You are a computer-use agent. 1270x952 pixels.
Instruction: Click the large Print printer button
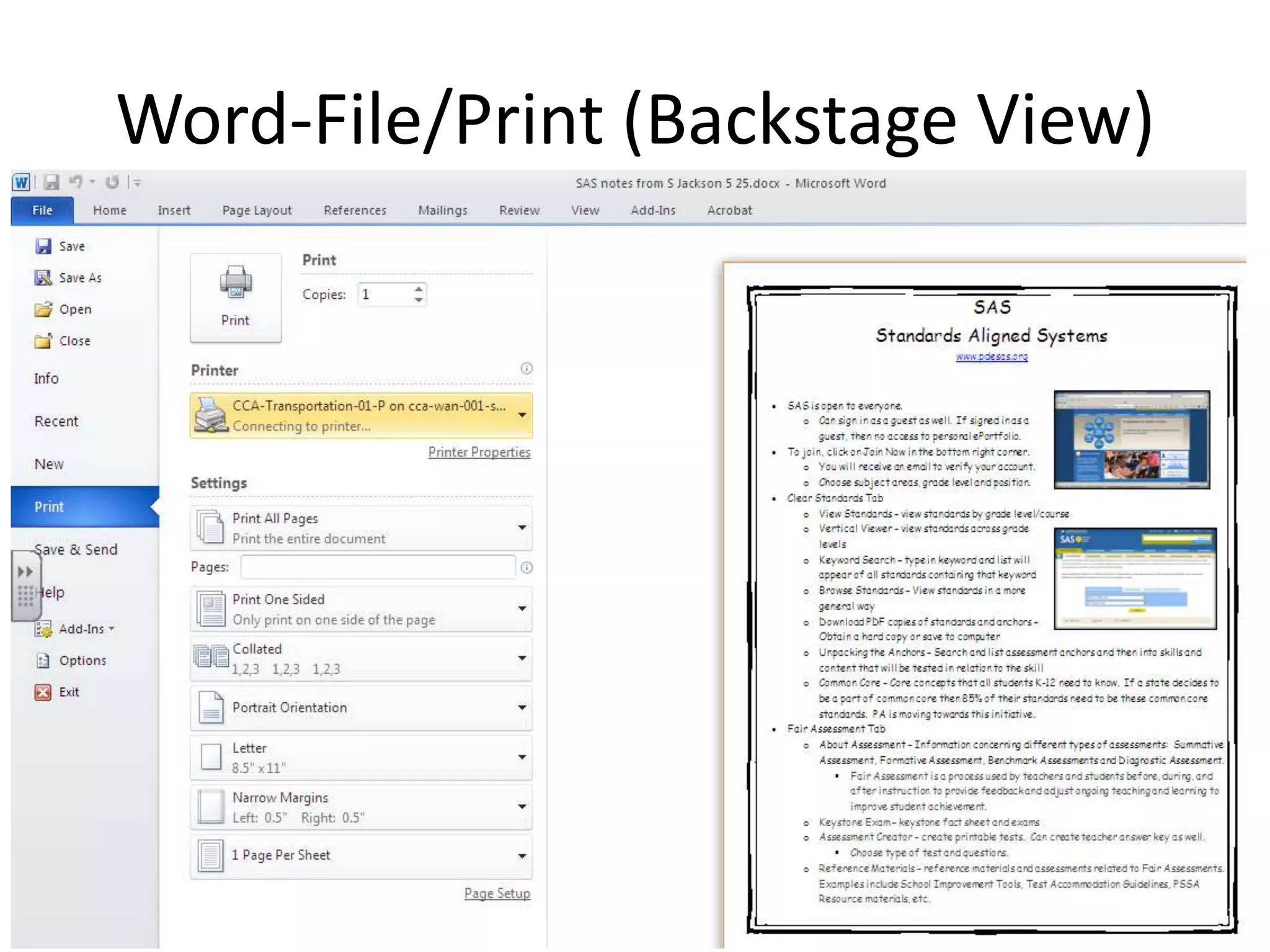click(x=236, y=297)
